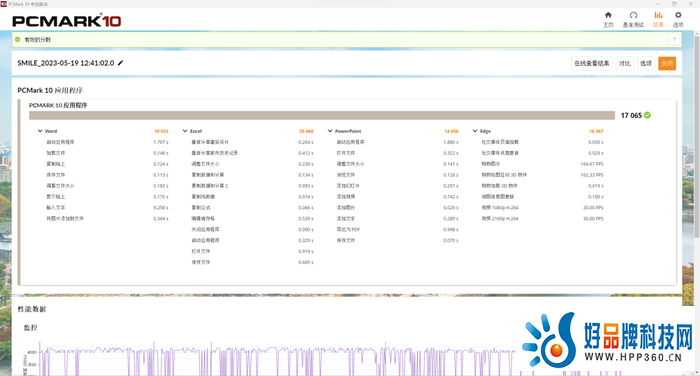Click the 视频 1080p H.264 row

[x=542, y=208]
